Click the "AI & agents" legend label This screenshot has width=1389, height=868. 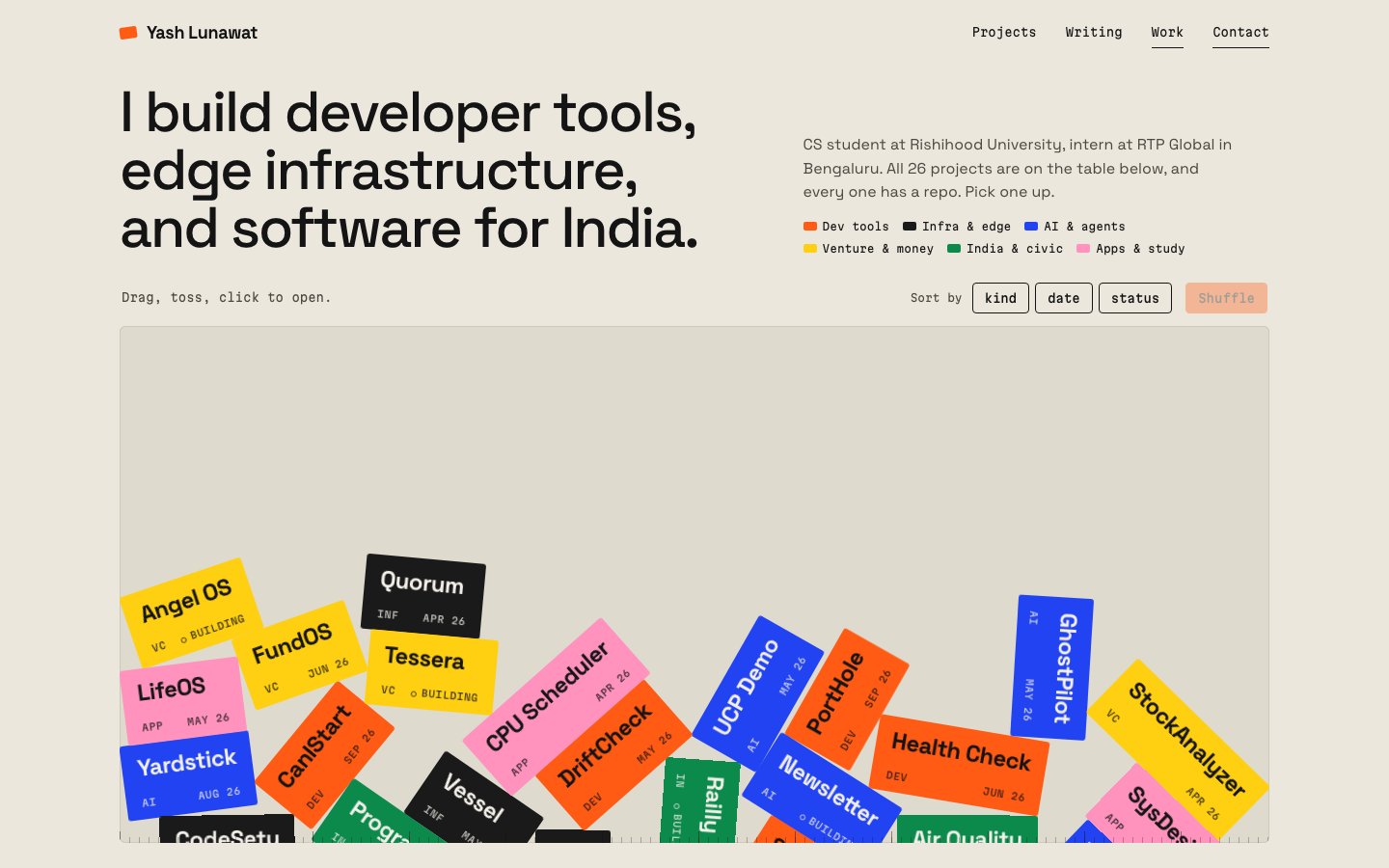point(1084,227)
